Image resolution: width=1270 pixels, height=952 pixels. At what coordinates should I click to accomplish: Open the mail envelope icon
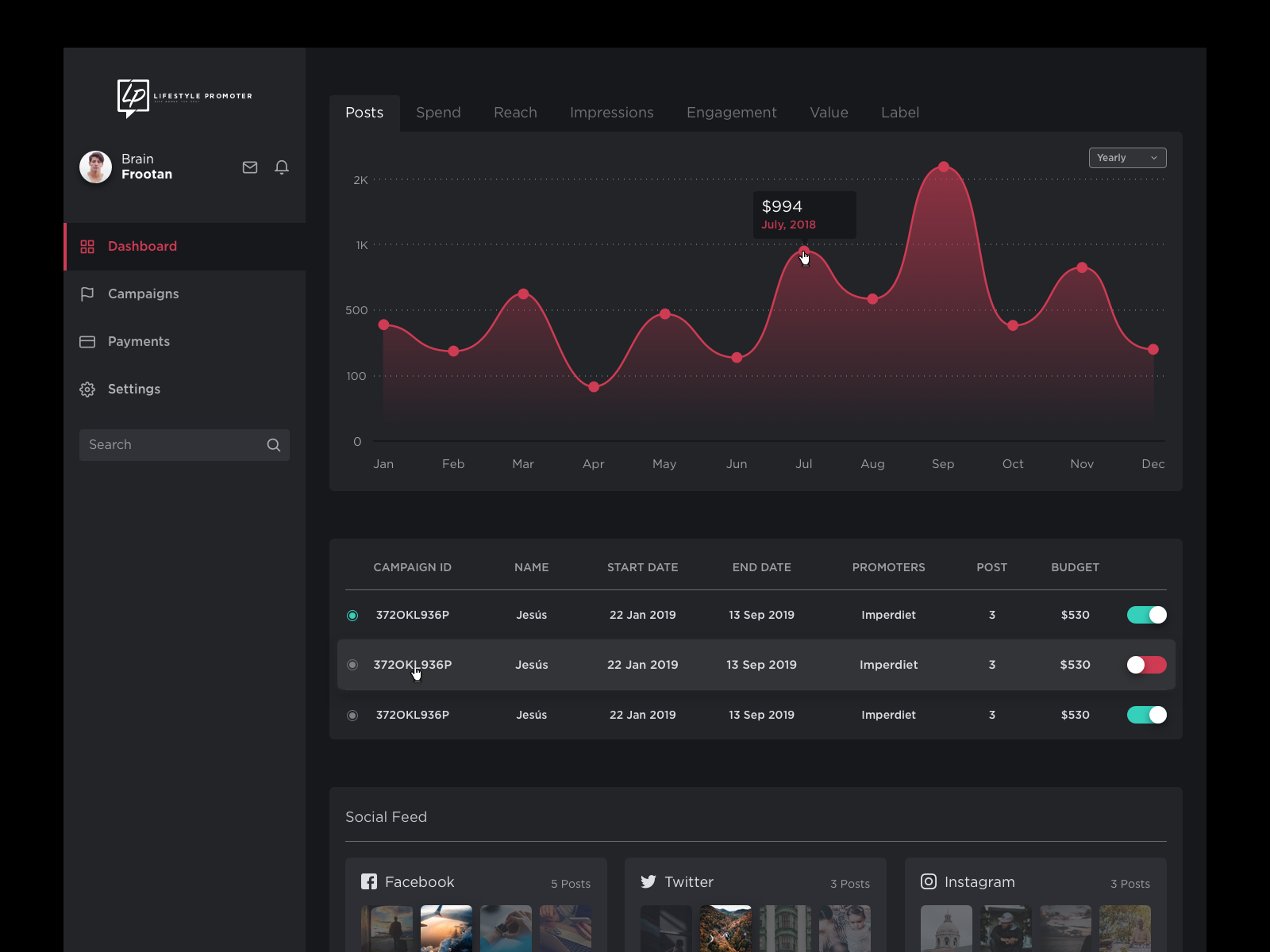[250, 167]
